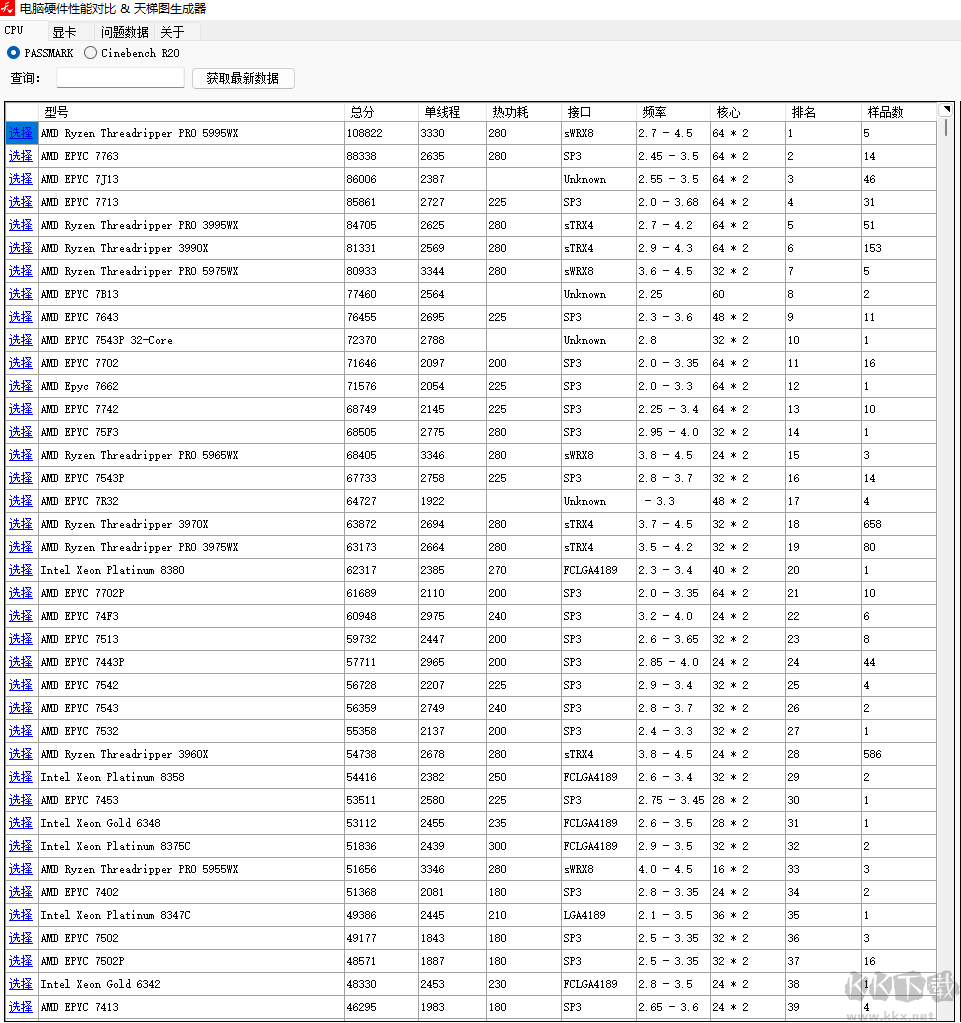Click 选择 link for Xeon Platinum 8375C
This screenshot has width=961, height=1023.
[x=21, y=846]
